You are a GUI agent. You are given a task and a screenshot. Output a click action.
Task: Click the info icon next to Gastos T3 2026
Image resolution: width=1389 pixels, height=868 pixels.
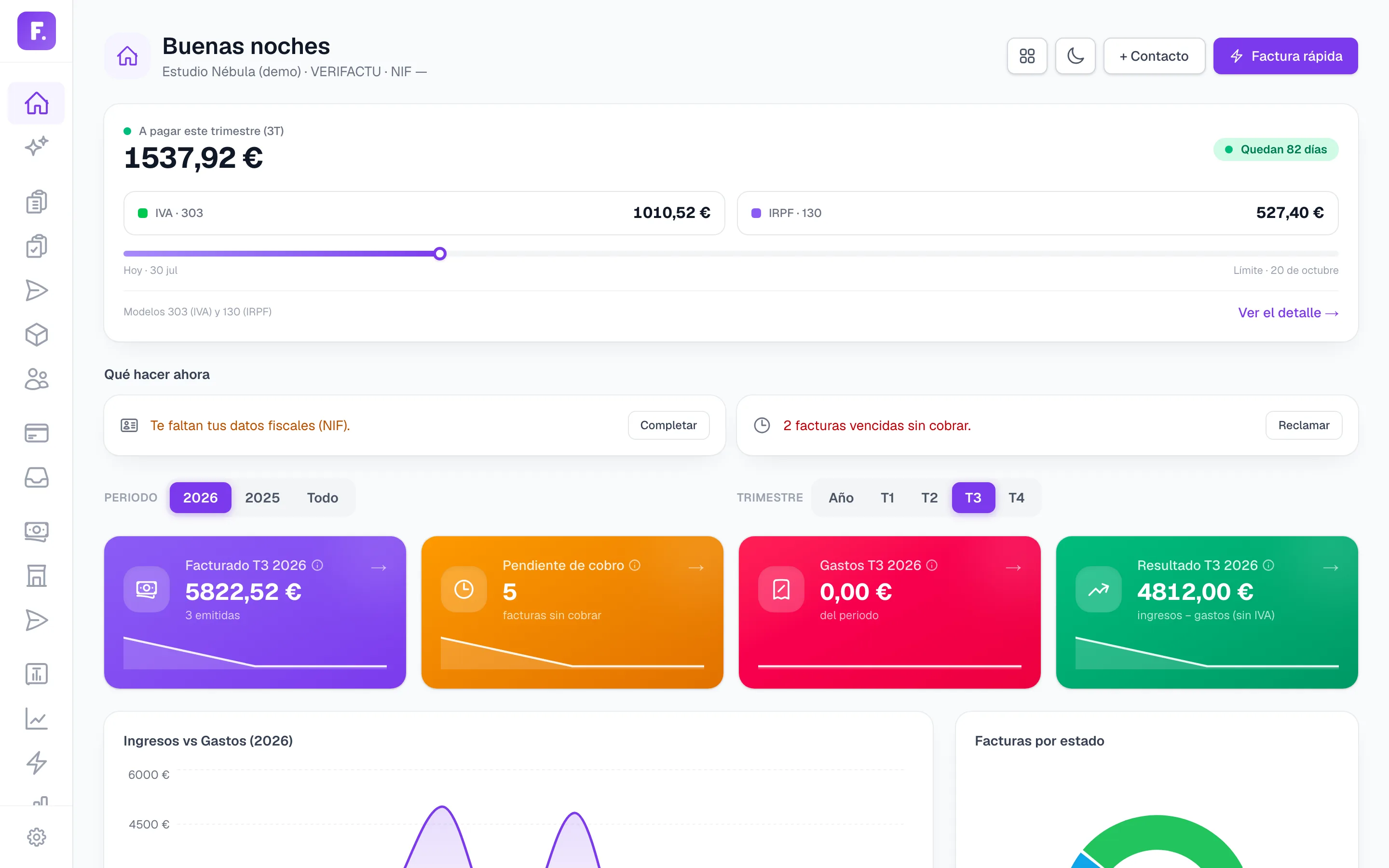pyautogui.click(x=932, y=566)
